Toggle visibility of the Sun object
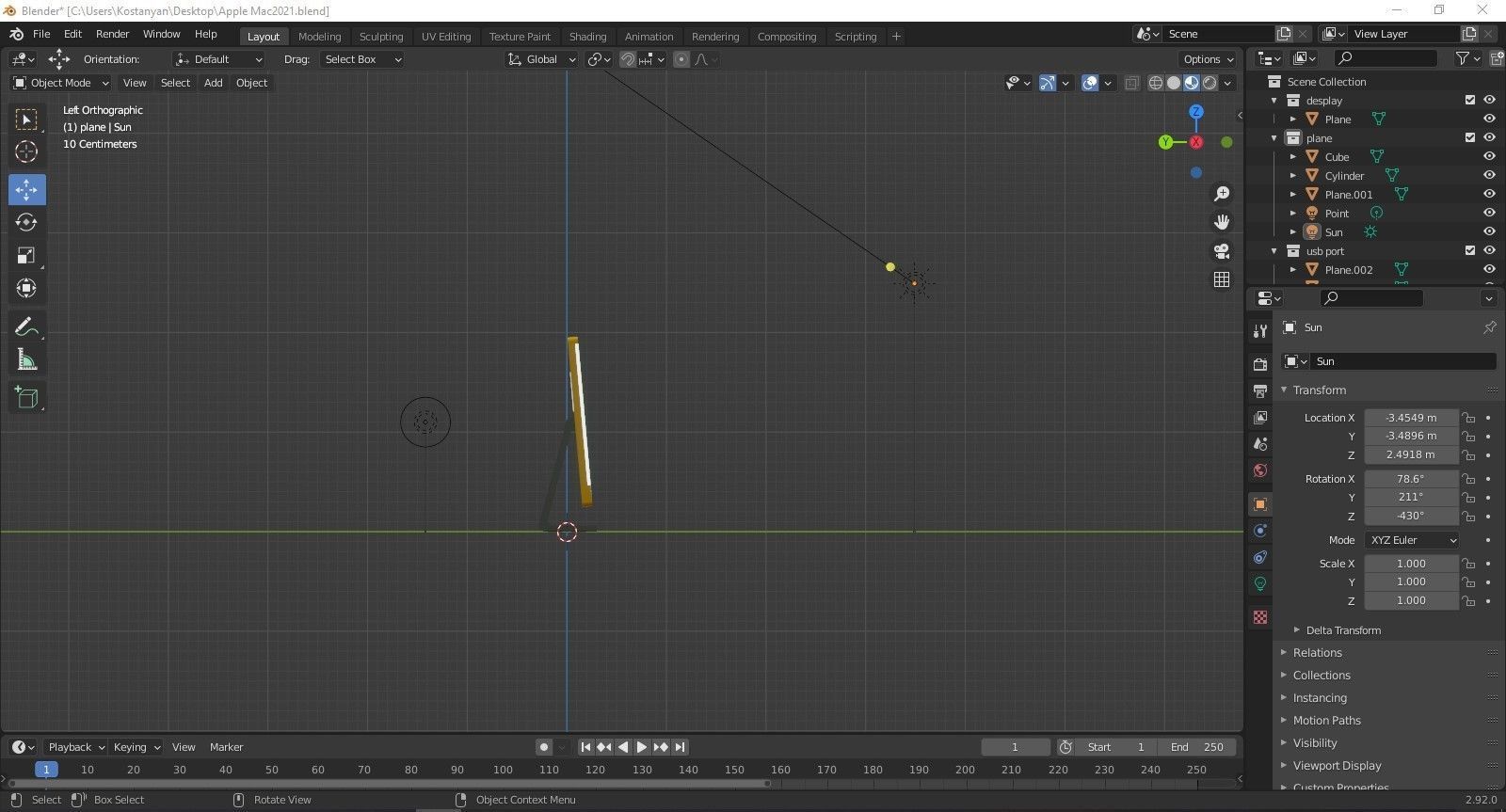This screenshot has width=1506, height=812. (x=1489, y=232)
